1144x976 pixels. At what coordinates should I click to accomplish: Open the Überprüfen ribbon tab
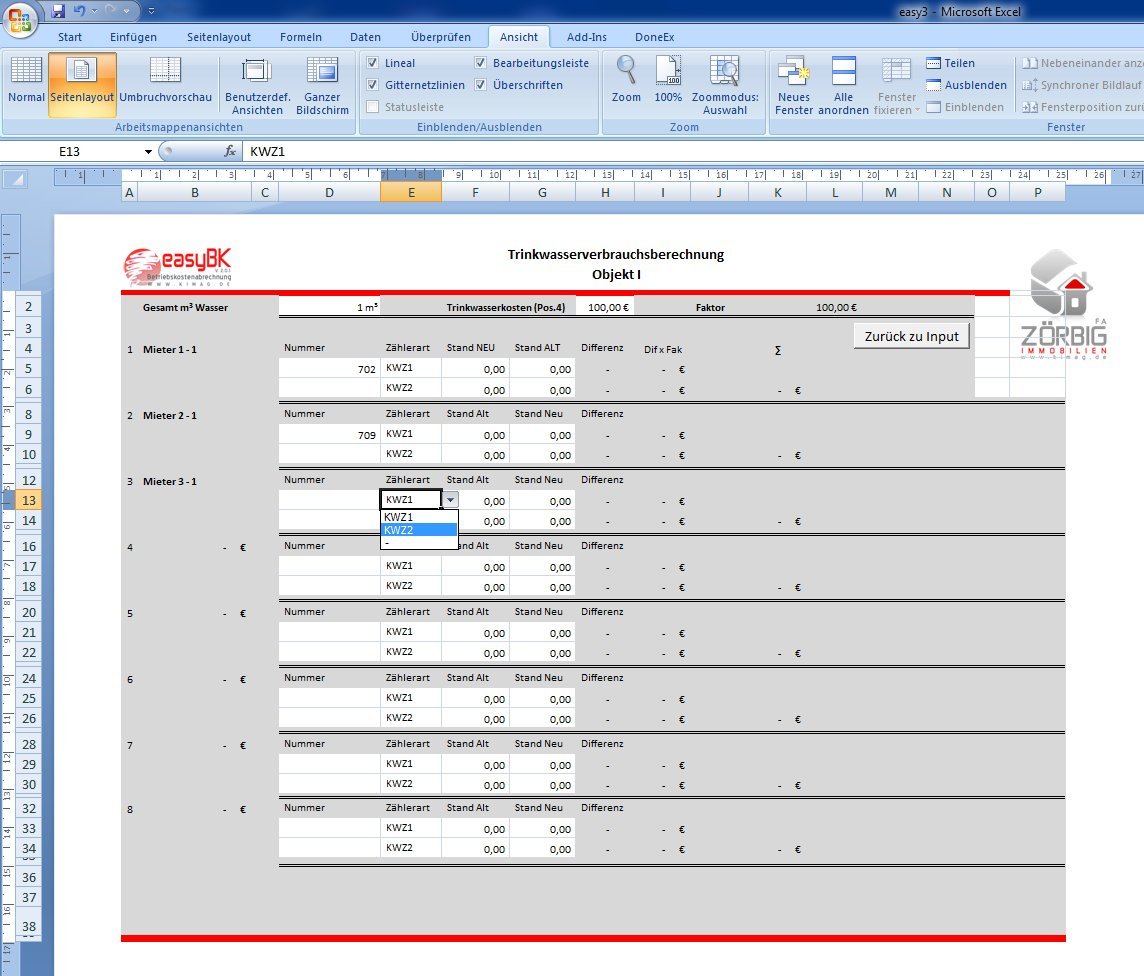(x=441, y=37)
